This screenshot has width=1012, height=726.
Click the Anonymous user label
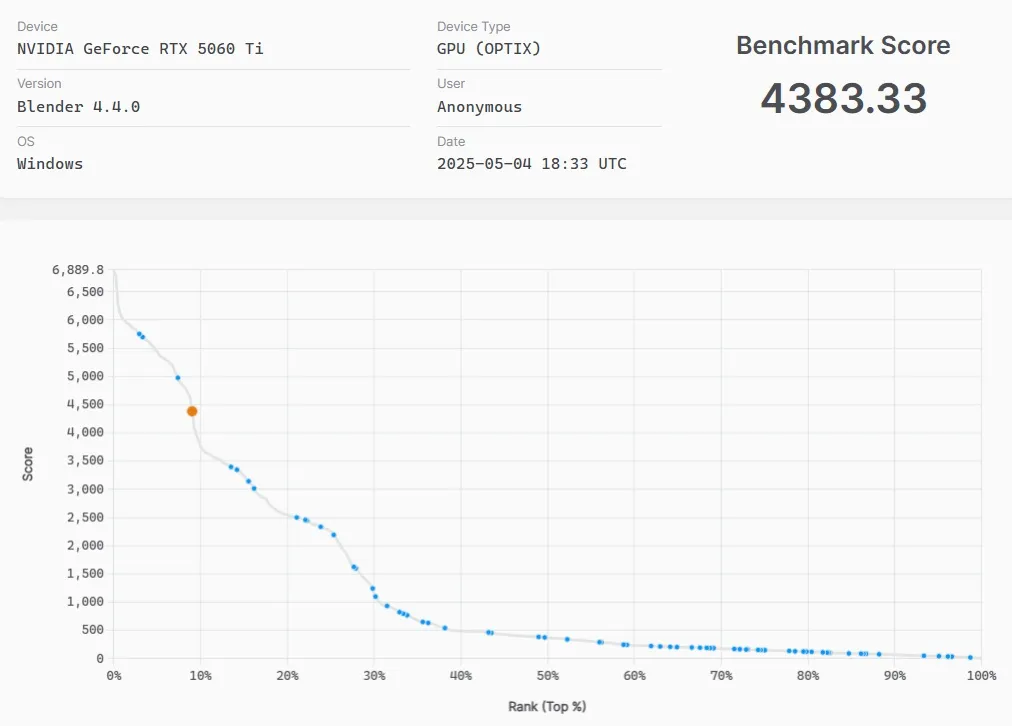pos(480,106)
